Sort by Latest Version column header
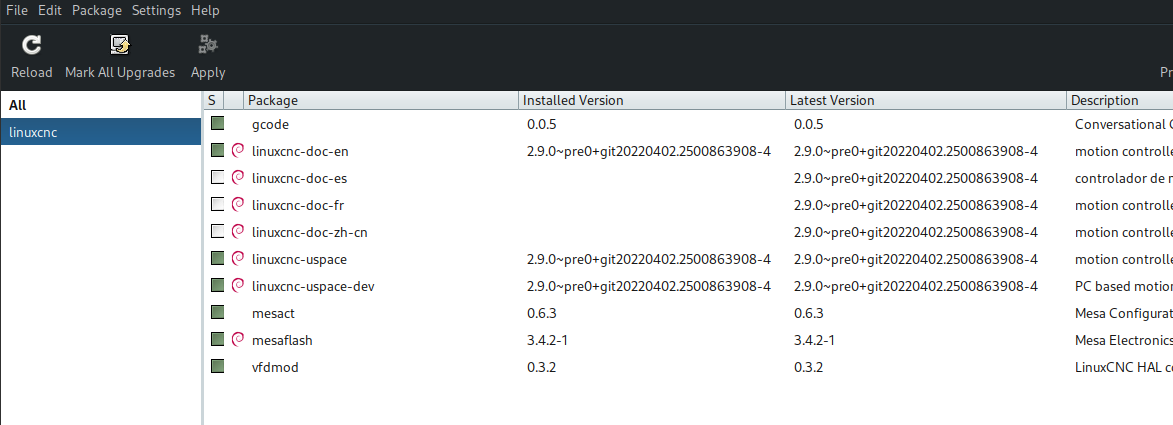1173x425 pixels. point(925,100)
